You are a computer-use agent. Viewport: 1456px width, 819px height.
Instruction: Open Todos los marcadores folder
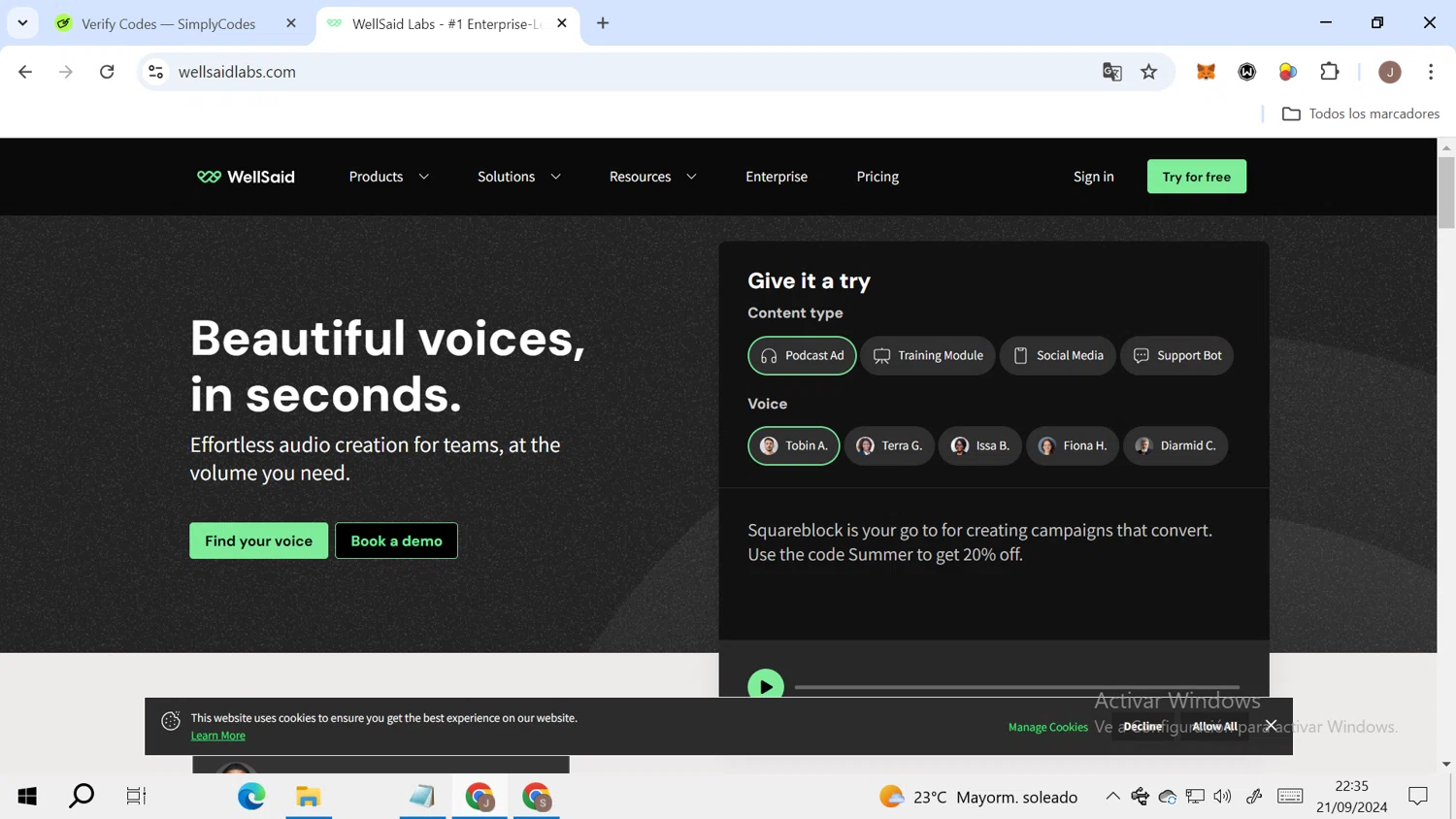pyautogui.click(x=1361, y=114)
